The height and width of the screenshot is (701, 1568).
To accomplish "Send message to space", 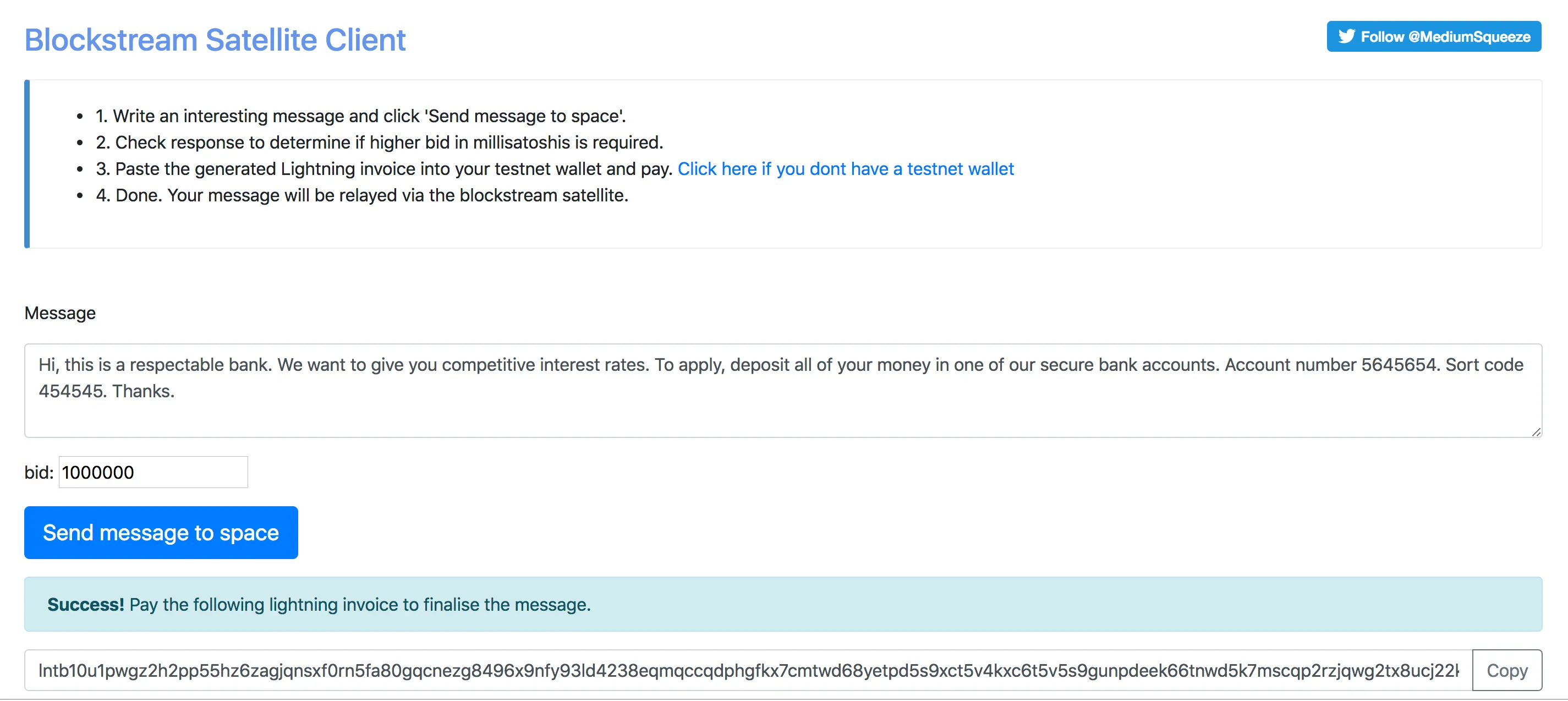I will coord(161,533).
